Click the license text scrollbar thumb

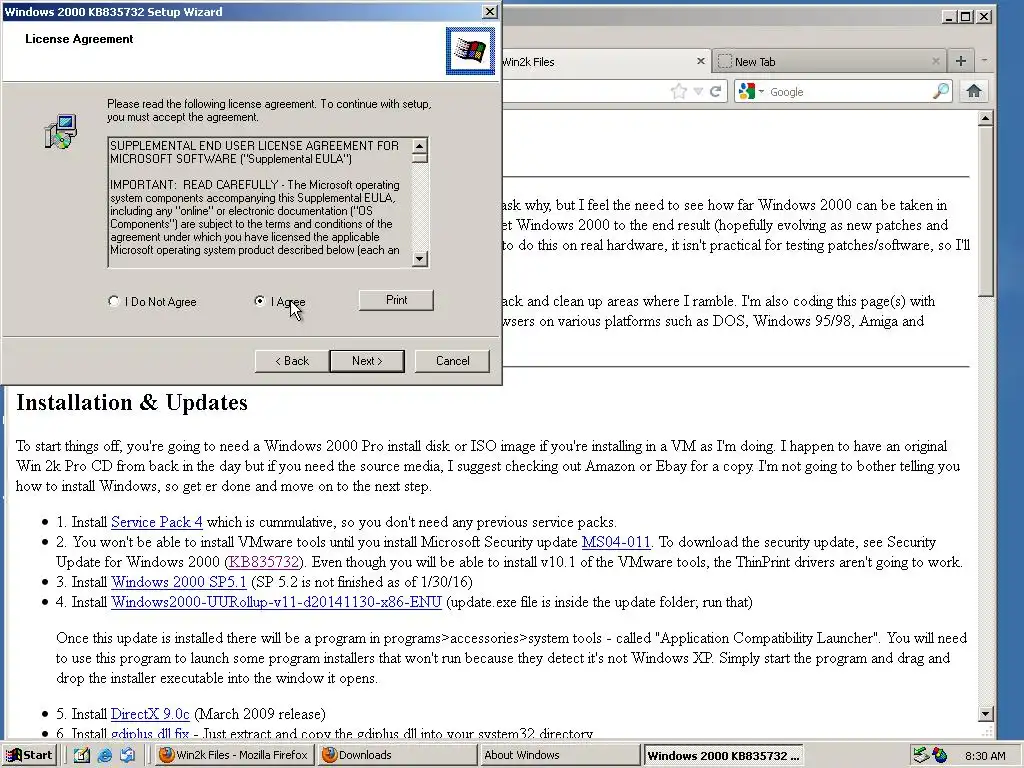(420, 158)
